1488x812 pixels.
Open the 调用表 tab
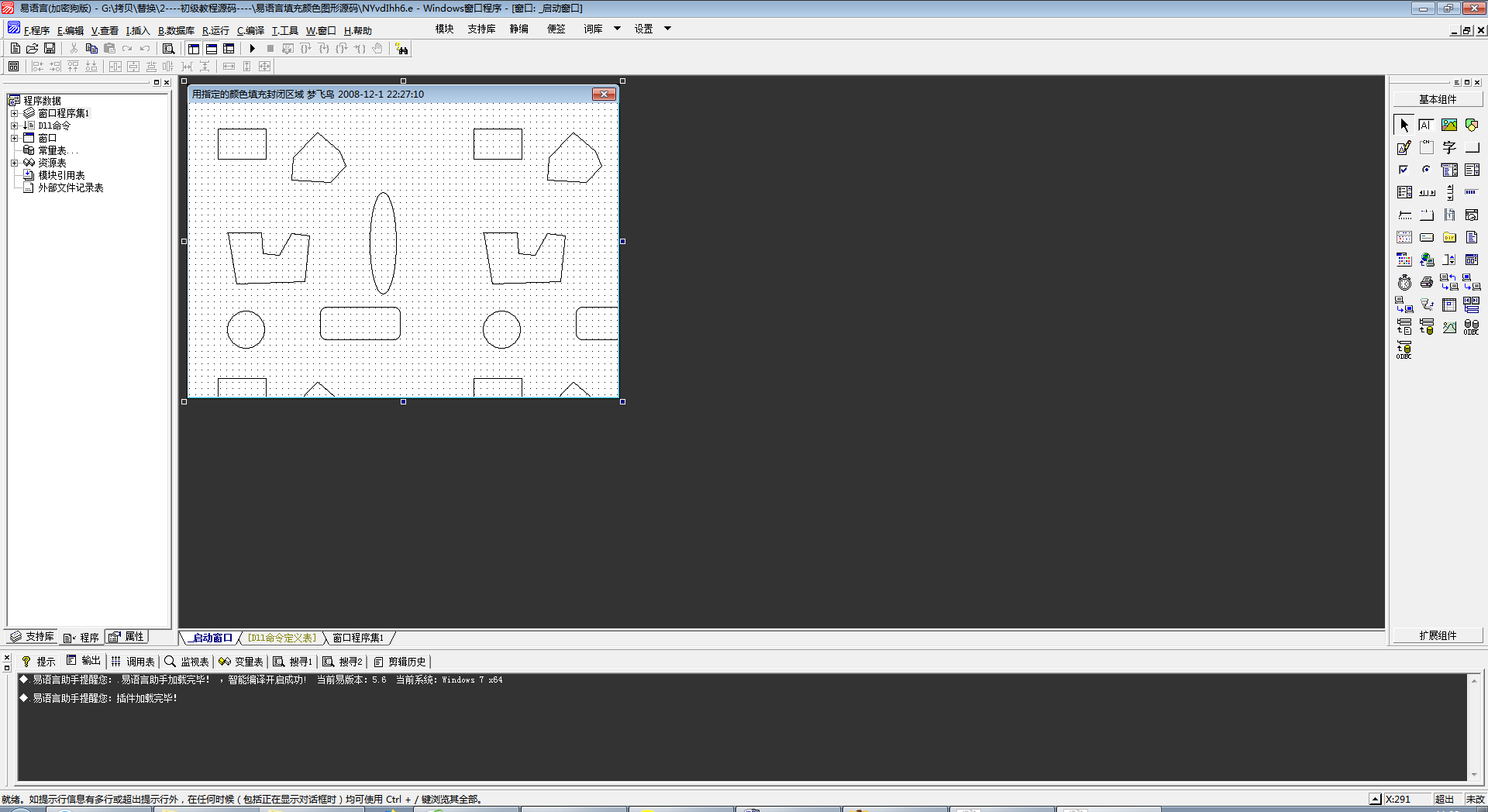tap(133, 662)
